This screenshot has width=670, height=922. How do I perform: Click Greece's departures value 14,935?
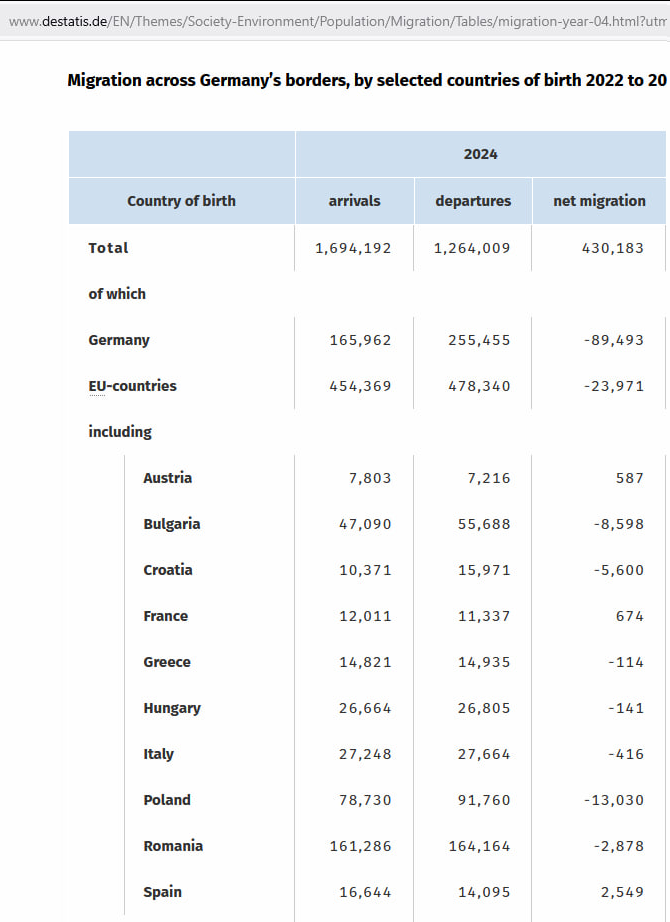[484, 662]
